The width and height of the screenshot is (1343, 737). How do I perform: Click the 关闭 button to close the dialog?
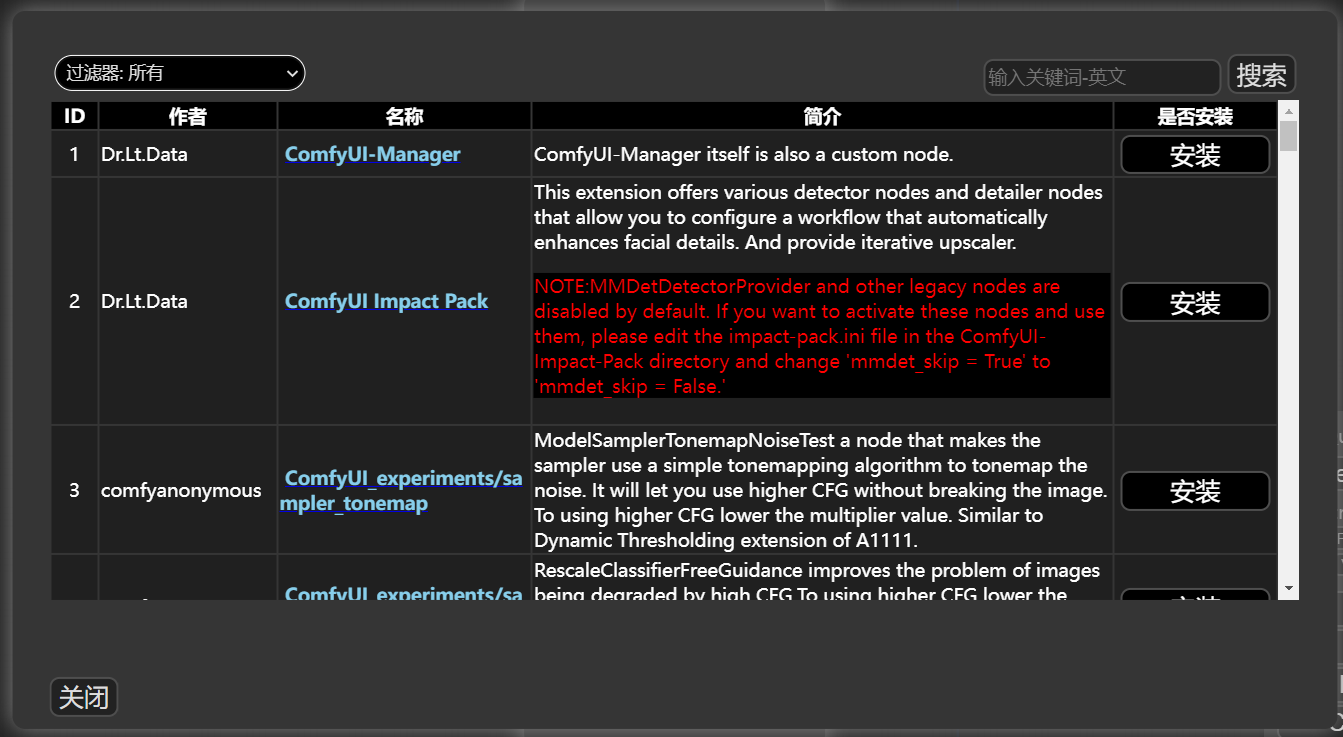tap(83, 697)
